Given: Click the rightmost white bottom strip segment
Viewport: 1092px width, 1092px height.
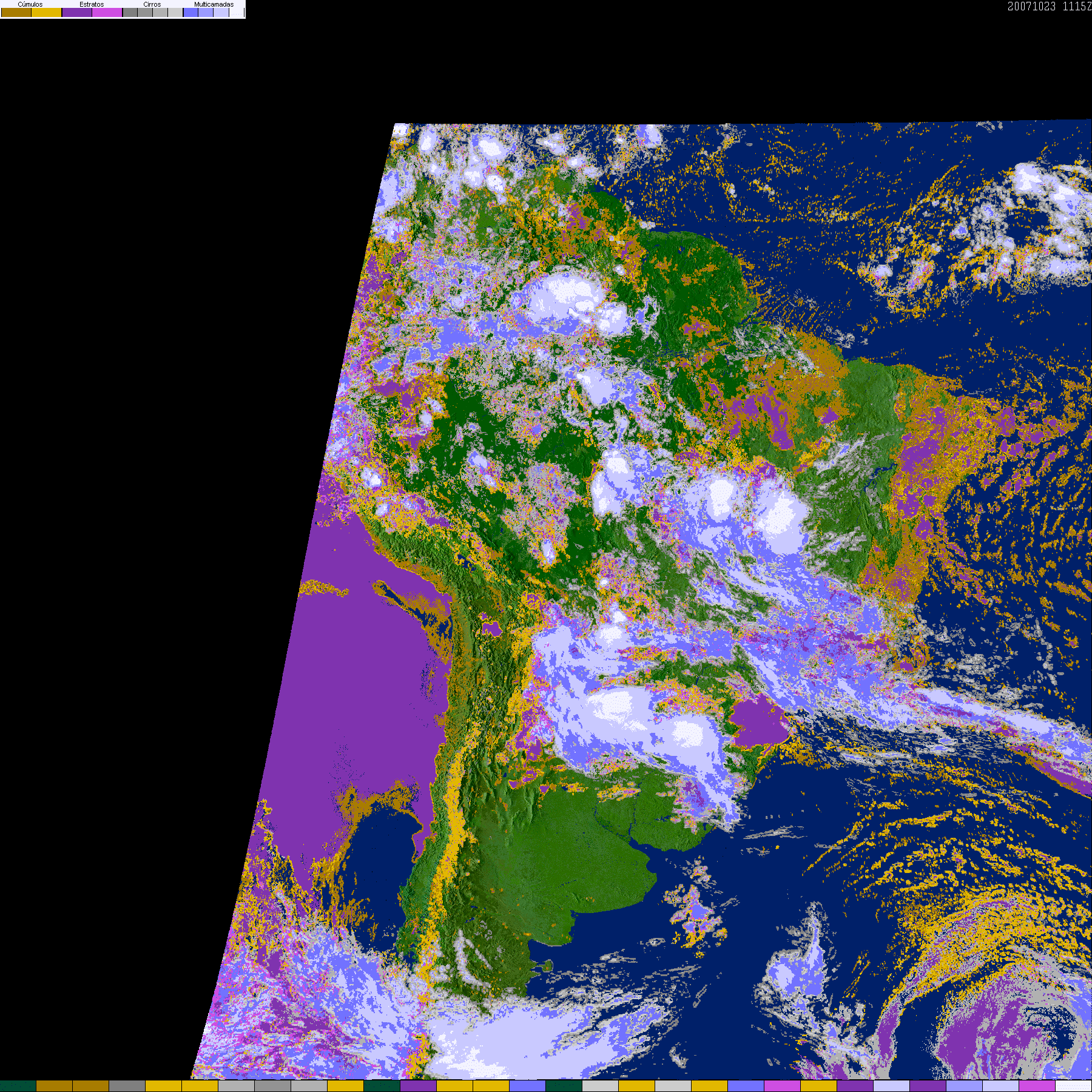Looking at the screenshot, I should pyautogui.click(x=1074, y=1086).
